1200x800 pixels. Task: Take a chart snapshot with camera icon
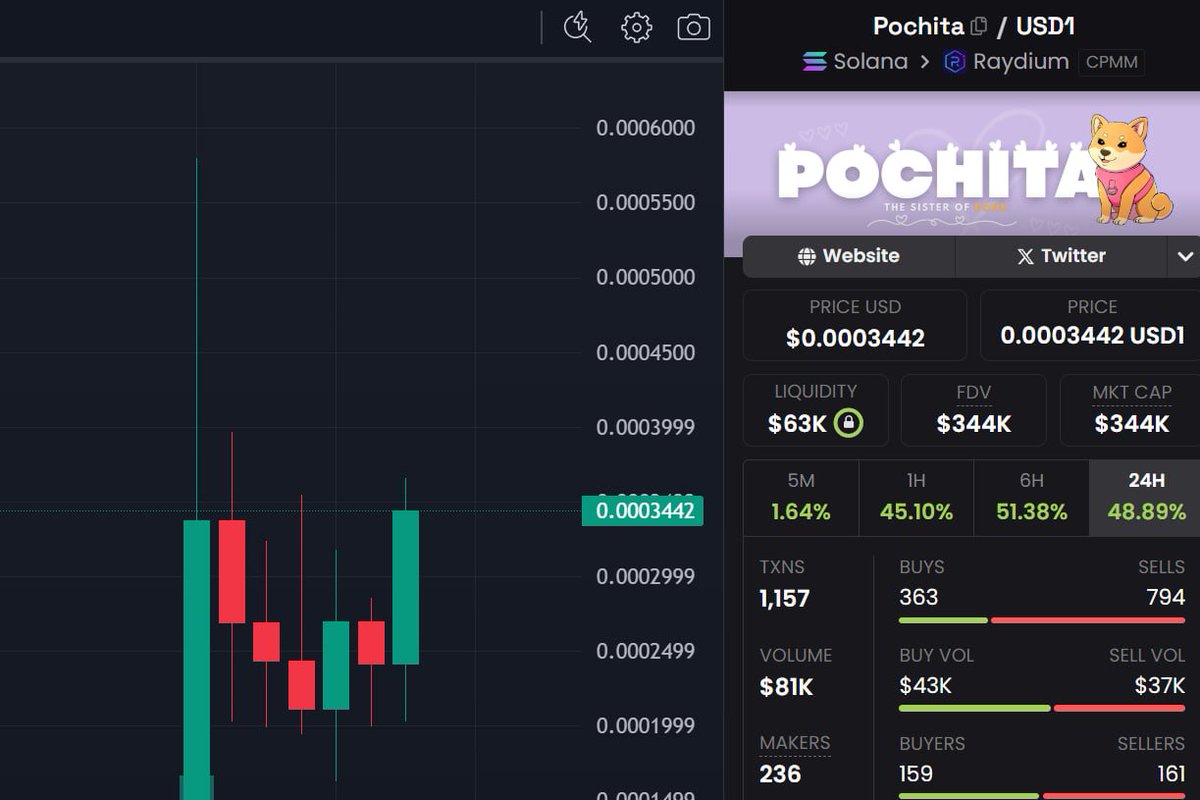pyautogui.click(x=694, y=27)
